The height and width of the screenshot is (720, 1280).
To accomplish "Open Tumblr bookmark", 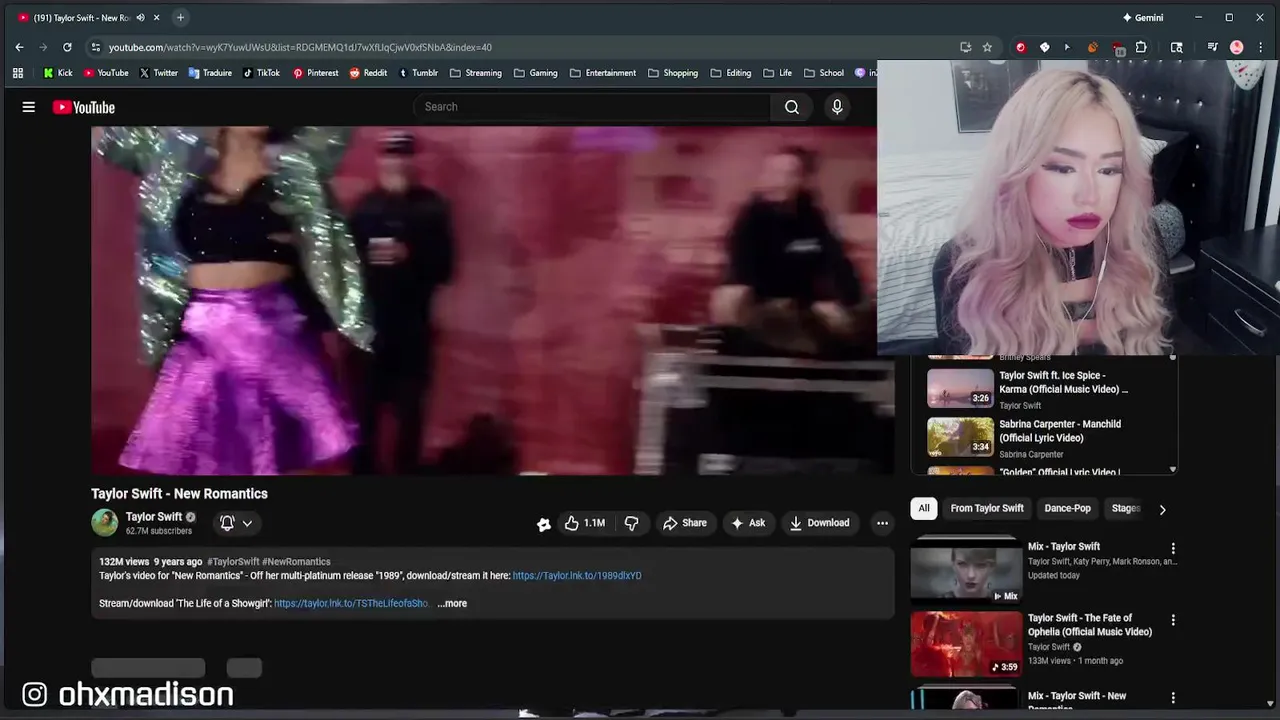I will coord(418,73).
